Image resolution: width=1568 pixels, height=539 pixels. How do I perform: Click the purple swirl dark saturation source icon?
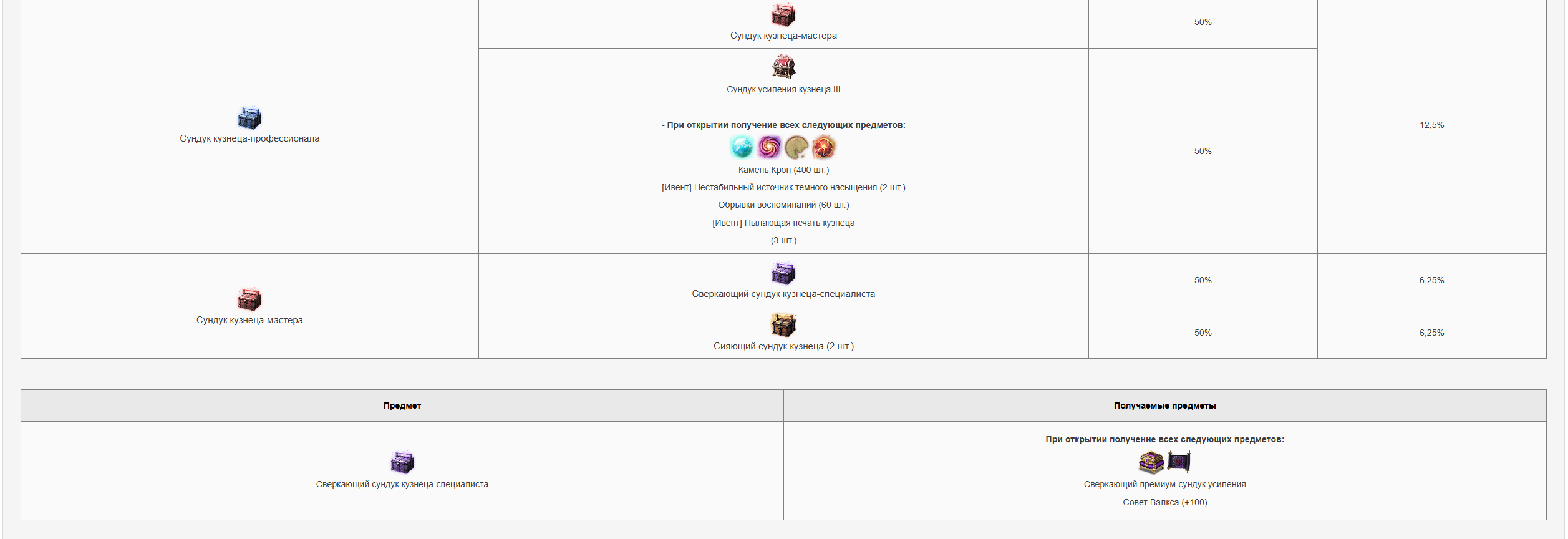point(770,147)
